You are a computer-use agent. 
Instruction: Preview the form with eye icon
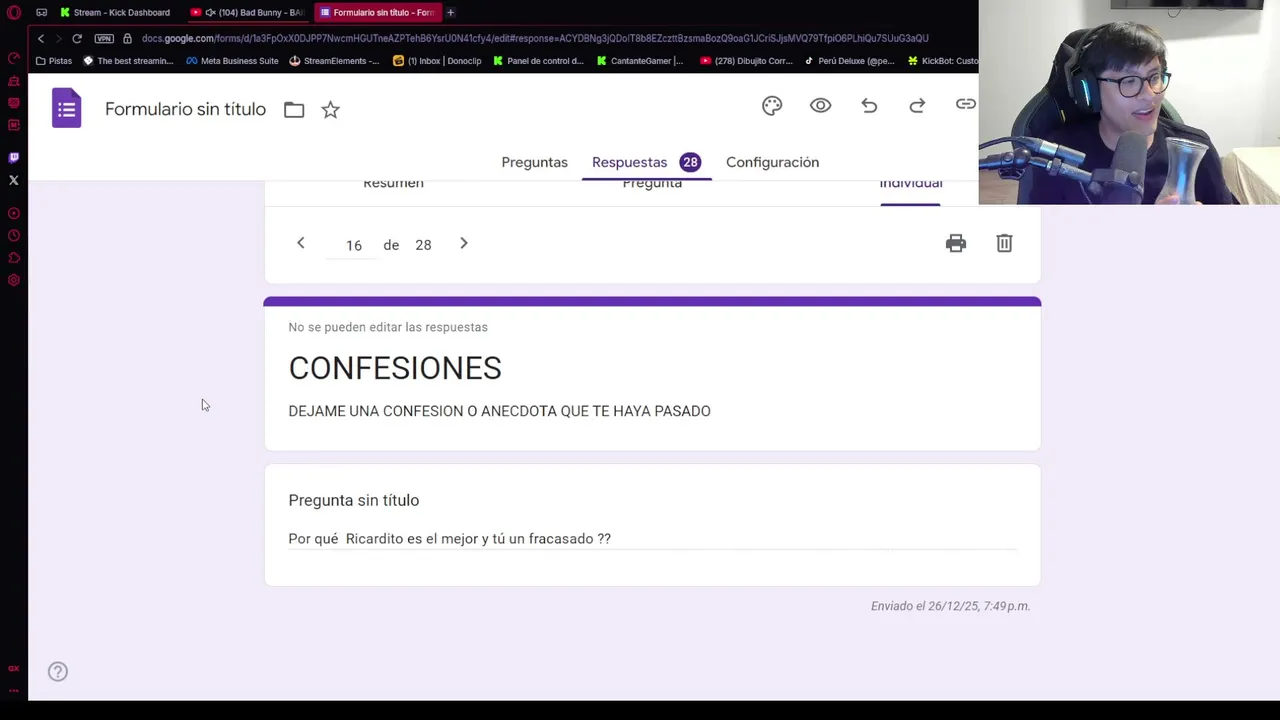coord(820,105)
